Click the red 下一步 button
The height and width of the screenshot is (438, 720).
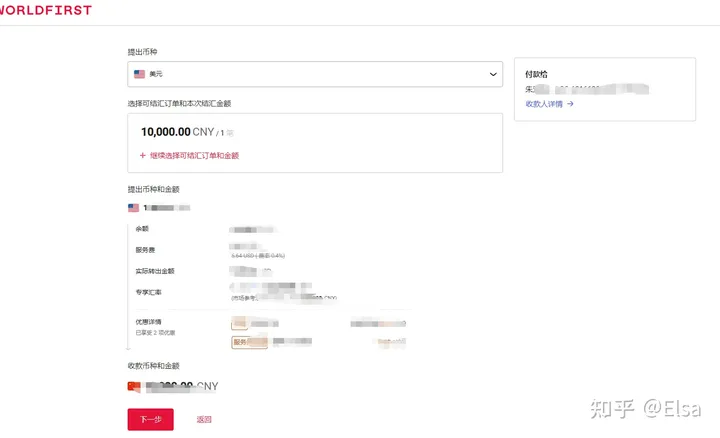click(151, 419)
